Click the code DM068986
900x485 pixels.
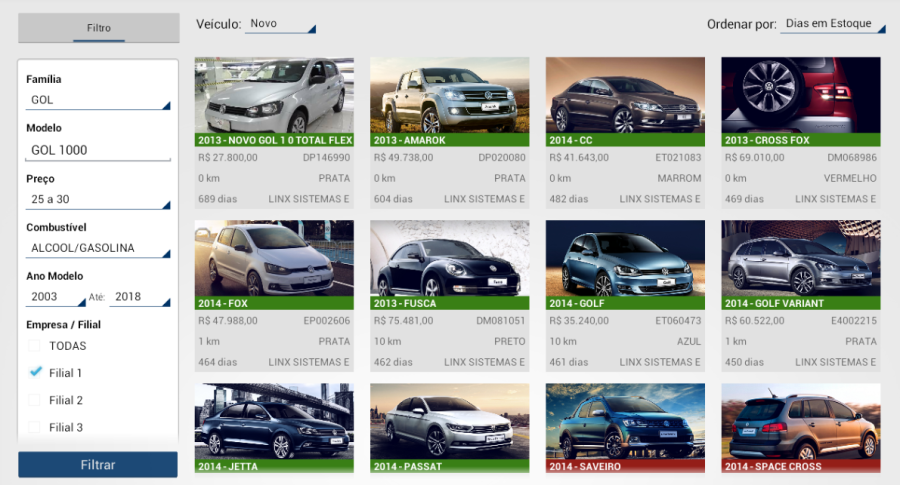click(852, 157)
